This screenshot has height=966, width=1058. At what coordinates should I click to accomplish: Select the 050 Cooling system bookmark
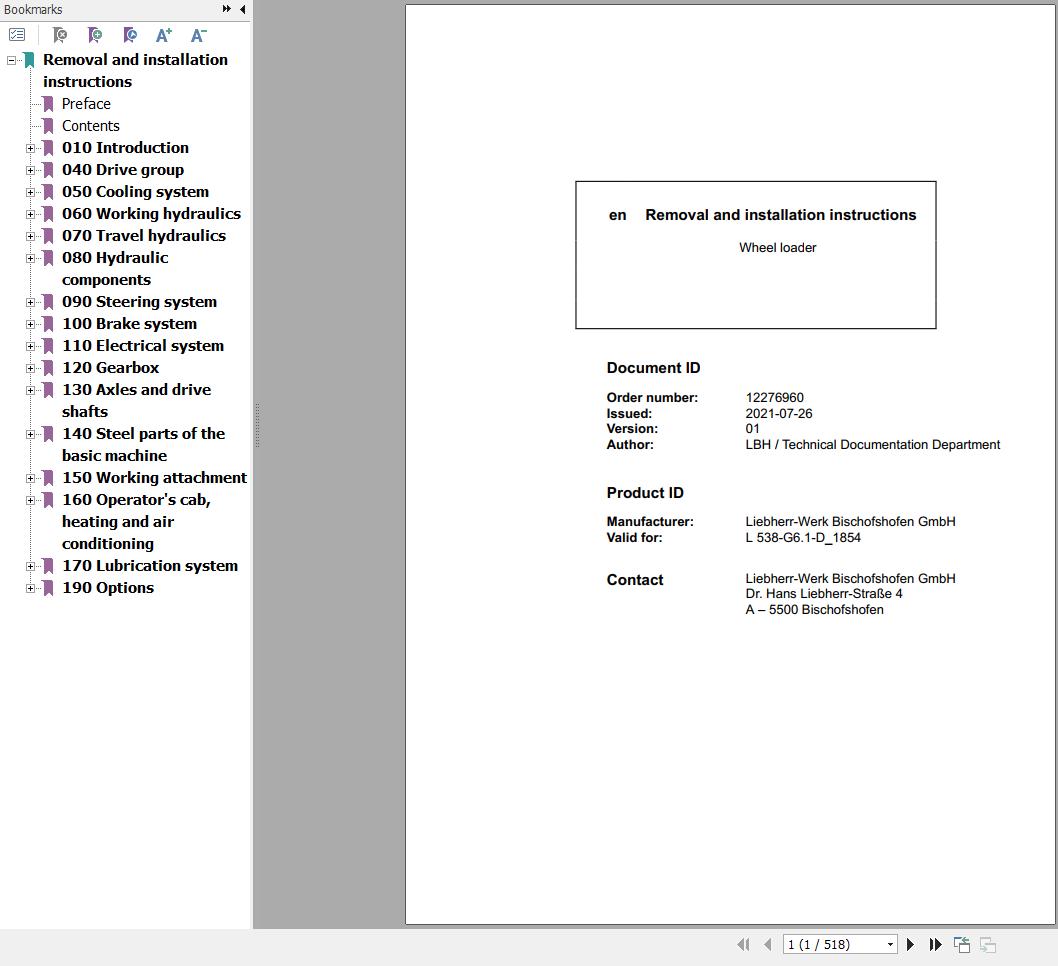coord(135,192)
